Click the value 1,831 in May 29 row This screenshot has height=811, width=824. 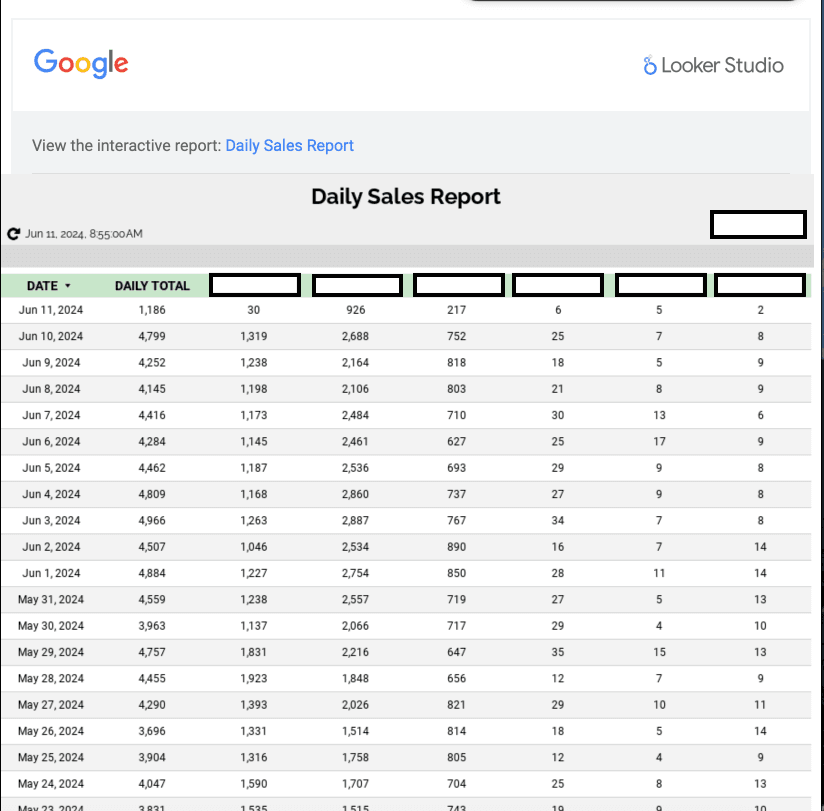point(254,652)
